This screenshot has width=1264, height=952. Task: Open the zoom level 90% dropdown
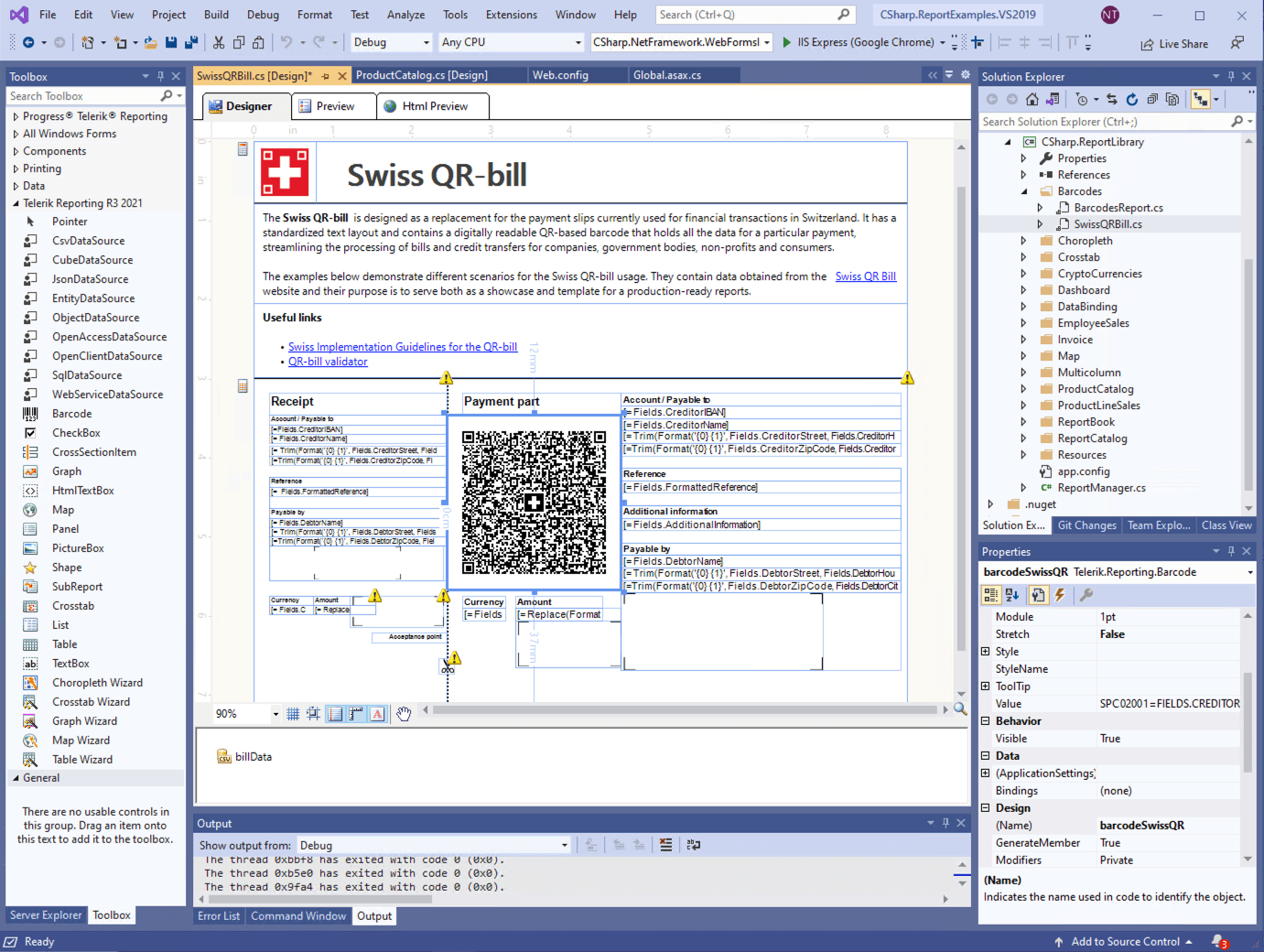click(275, 714)
